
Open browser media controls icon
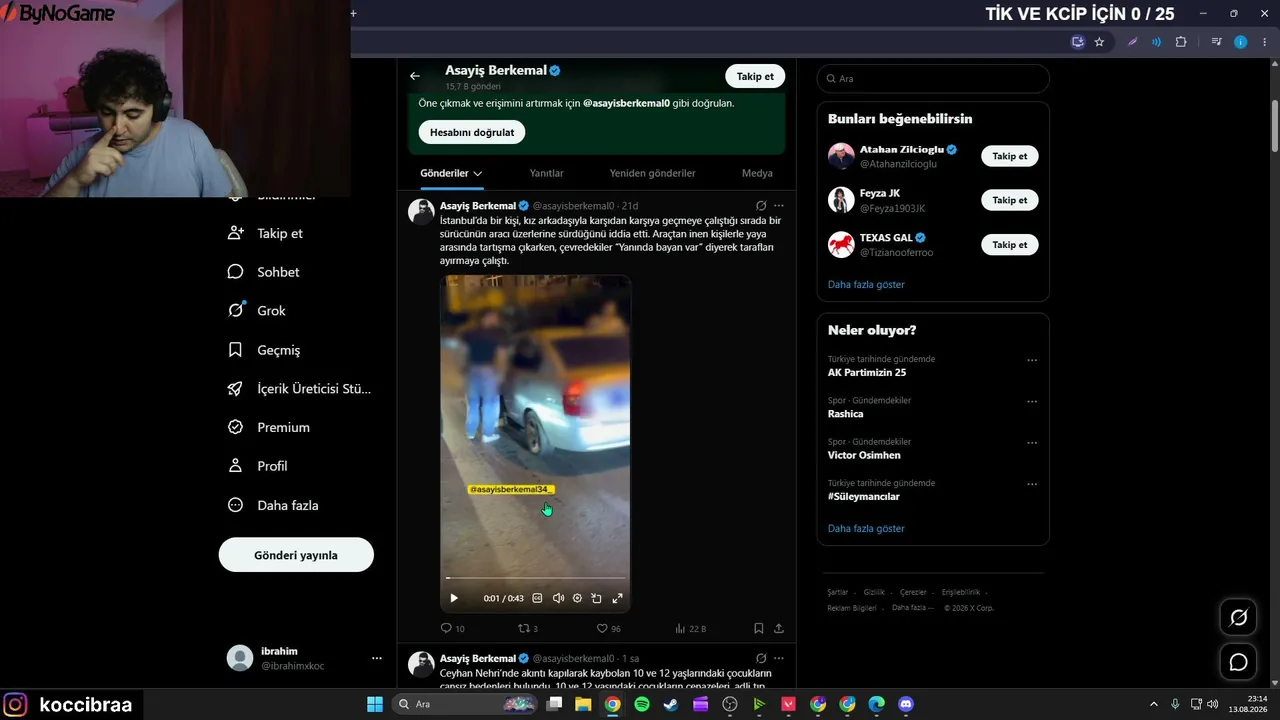(x=1217, y=42)
